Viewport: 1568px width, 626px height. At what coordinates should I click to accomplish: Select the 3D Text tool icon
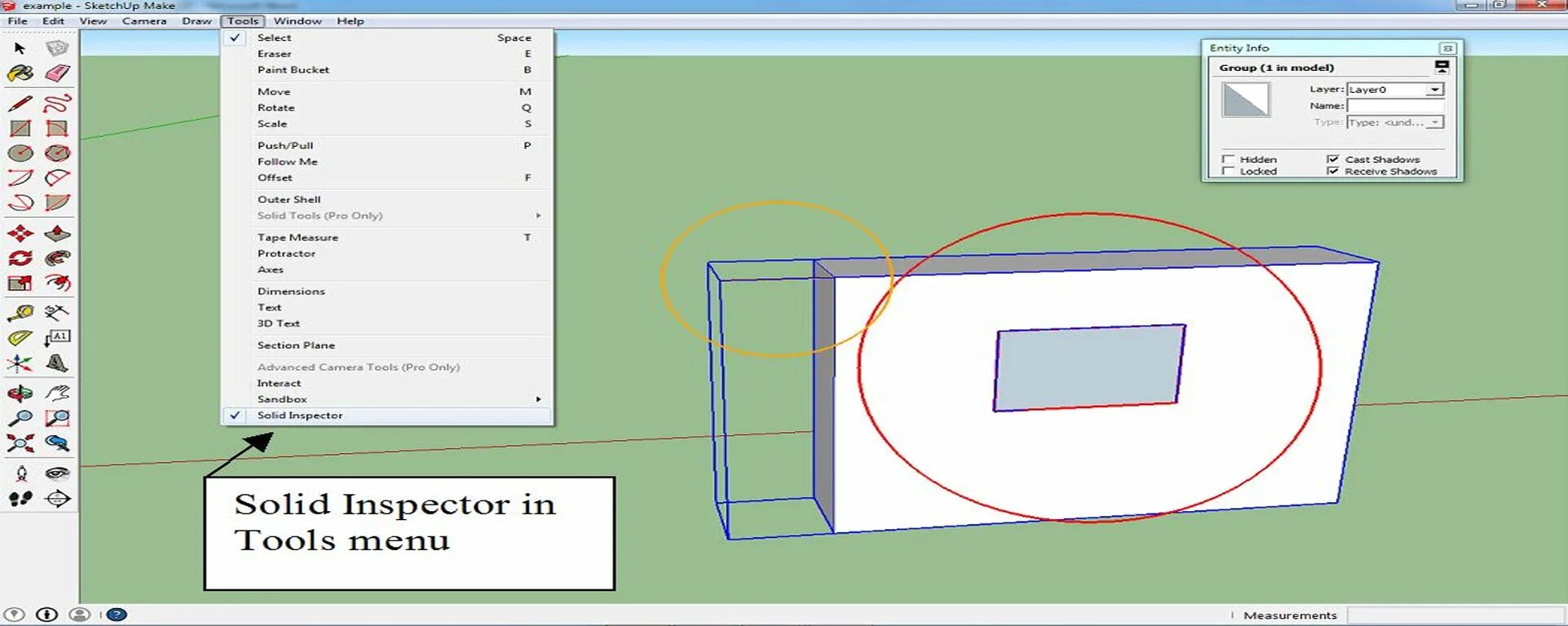tap(57, 363)
